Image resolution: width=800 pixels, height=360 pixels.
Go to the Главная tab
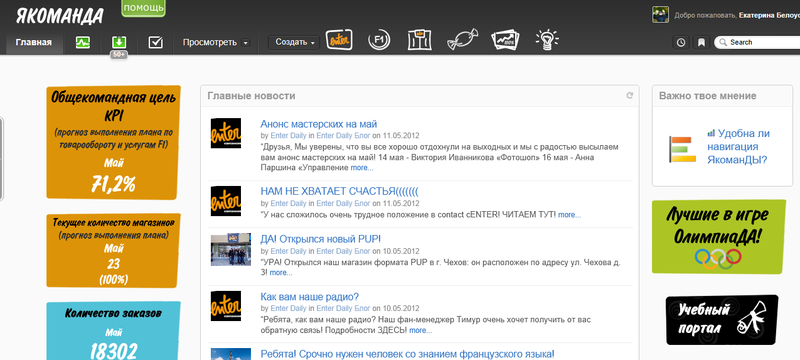coord(34,42)
